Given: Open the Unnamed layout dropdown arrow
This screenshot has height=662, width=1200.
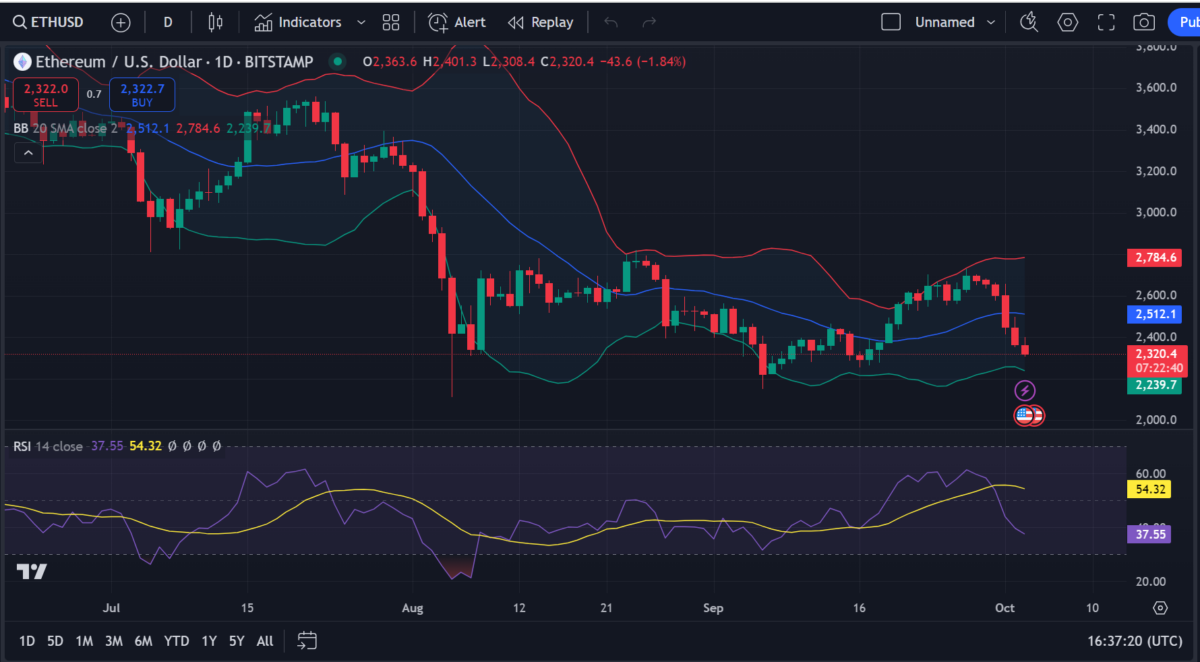Looking at the screenshot, I should pos(991,22).
